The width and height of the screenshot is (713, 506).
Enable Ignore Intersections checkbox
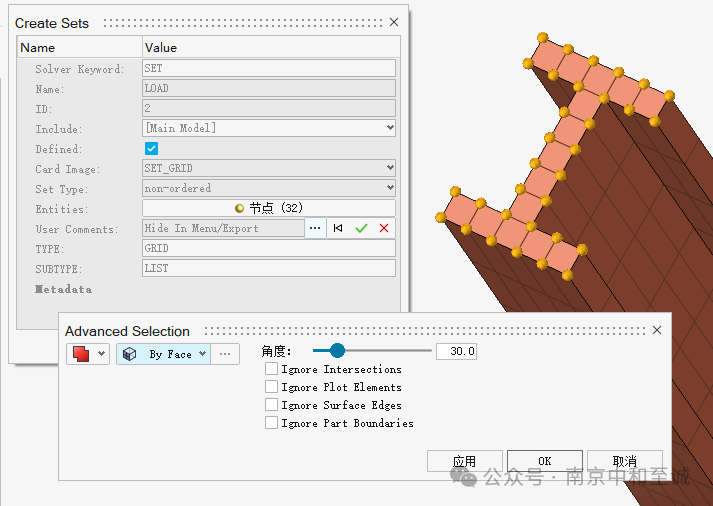pyautogui.click(x=271, y=369)
